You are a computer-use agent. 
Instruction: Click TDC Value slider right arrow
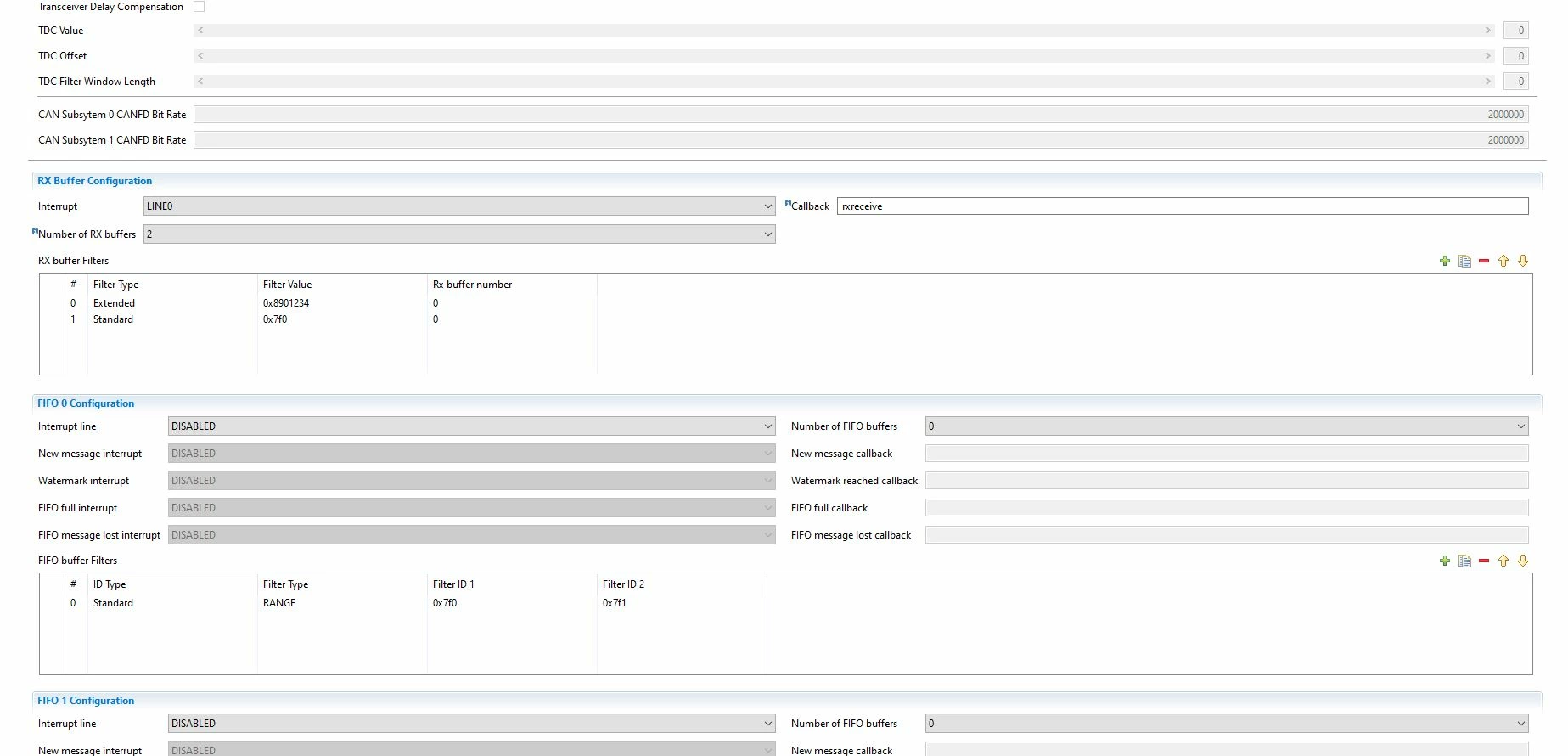point(1487,31)
